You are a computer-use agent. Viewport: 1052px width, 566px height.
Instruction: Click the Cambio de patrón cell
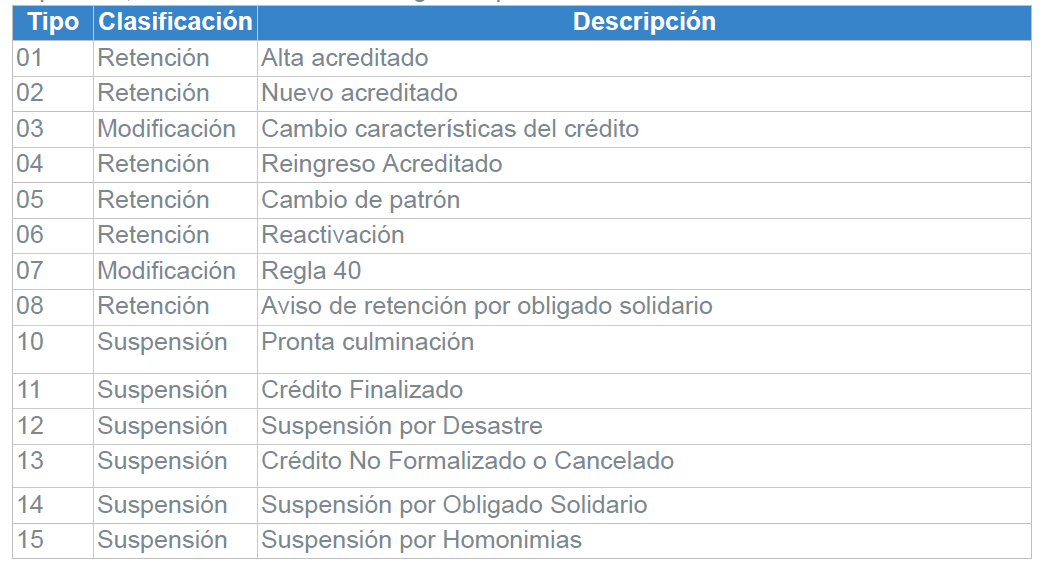click(644, 201)
